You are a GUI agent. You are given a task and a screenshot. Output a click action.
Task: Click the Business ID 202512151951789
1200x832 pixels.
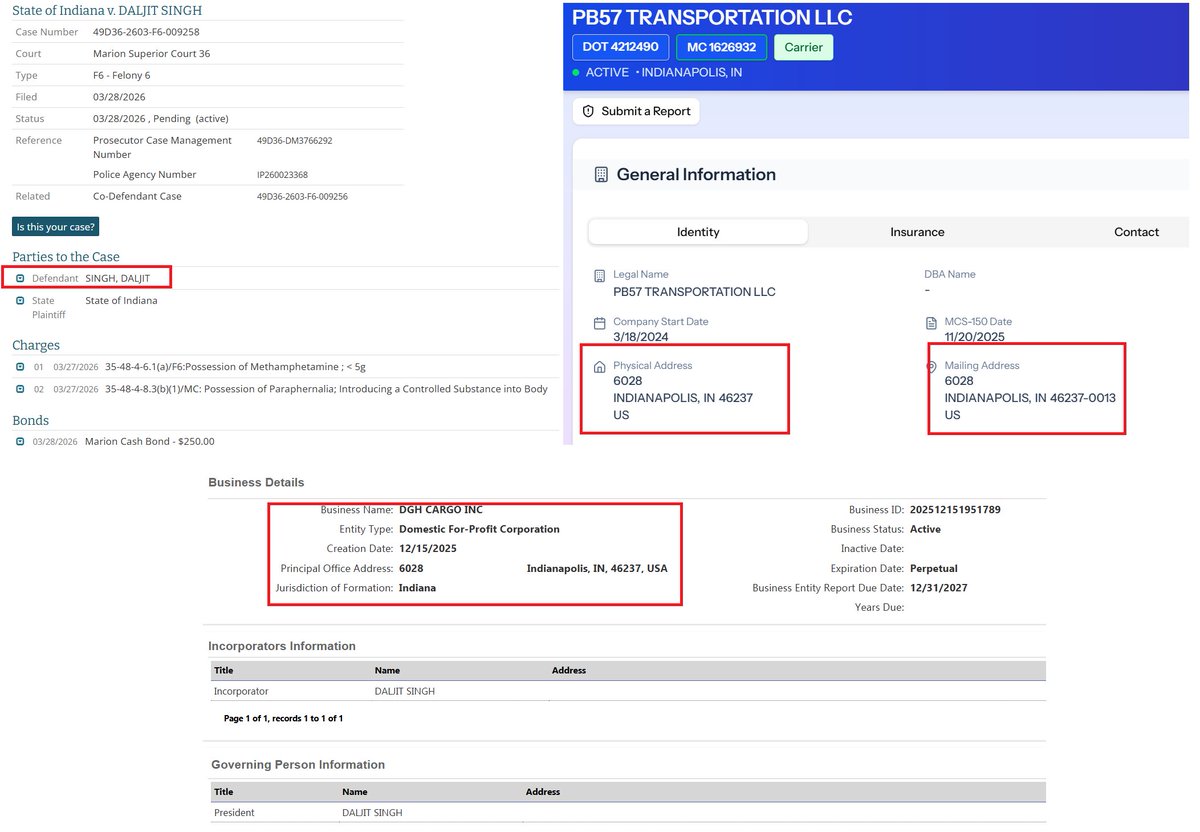(955, 510)
